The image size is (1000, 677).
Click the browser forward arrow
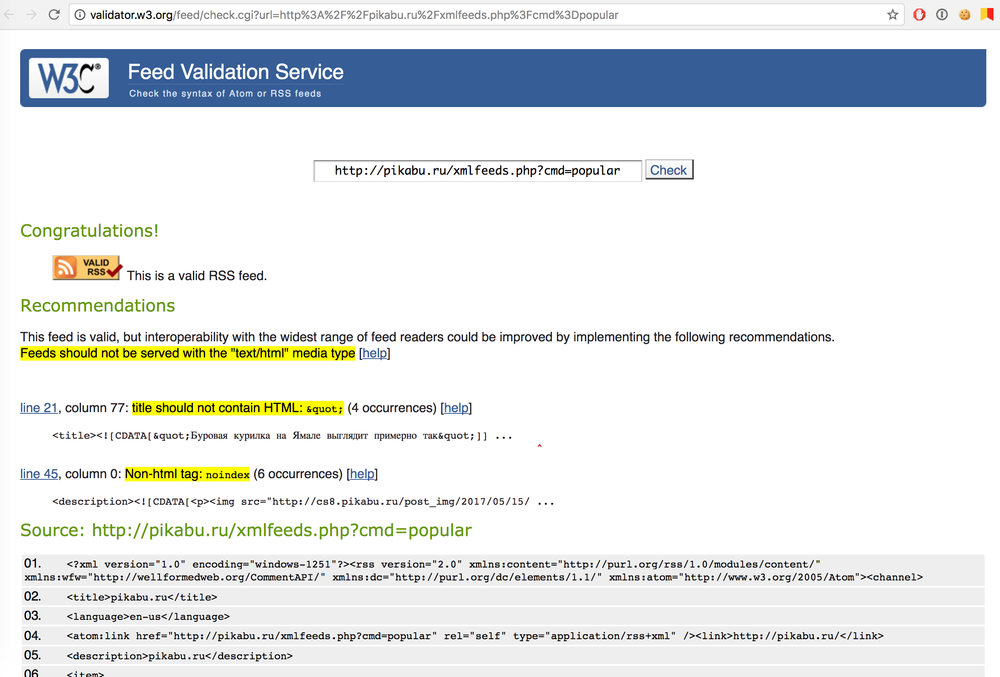[x=31, y=15]
